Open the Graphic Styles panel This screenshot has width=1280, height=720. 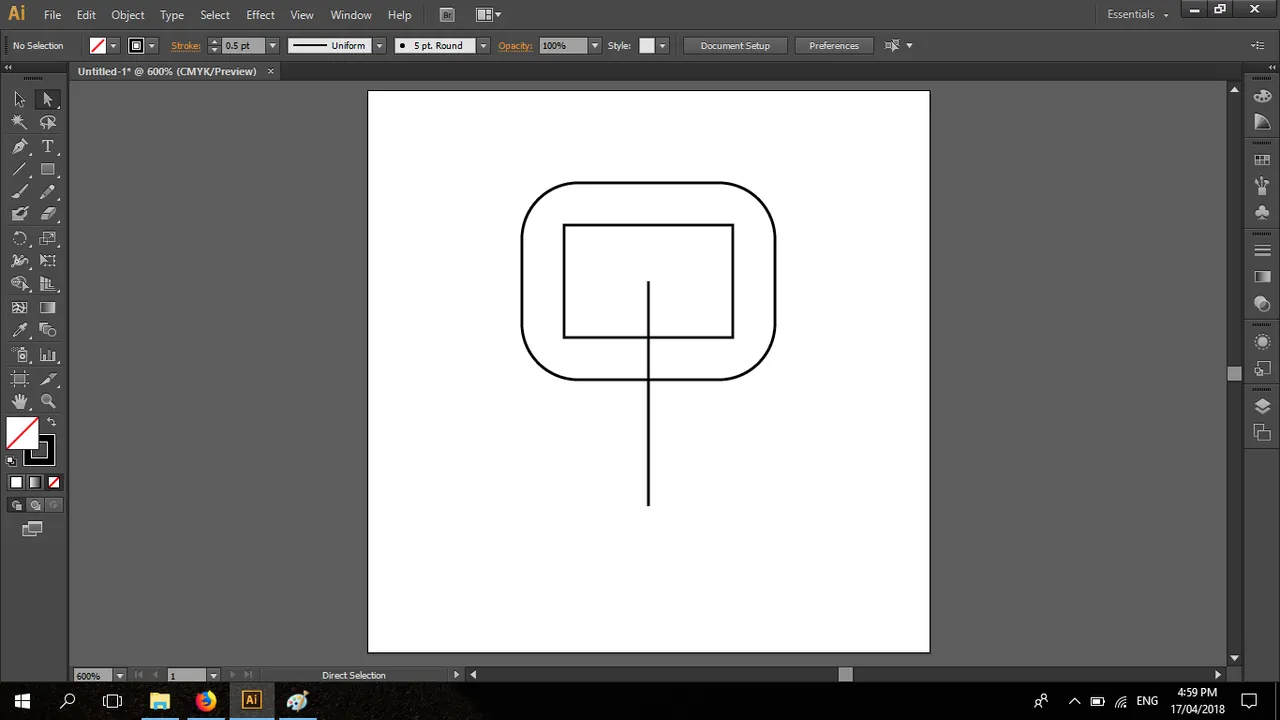[x=1262, y=368]
